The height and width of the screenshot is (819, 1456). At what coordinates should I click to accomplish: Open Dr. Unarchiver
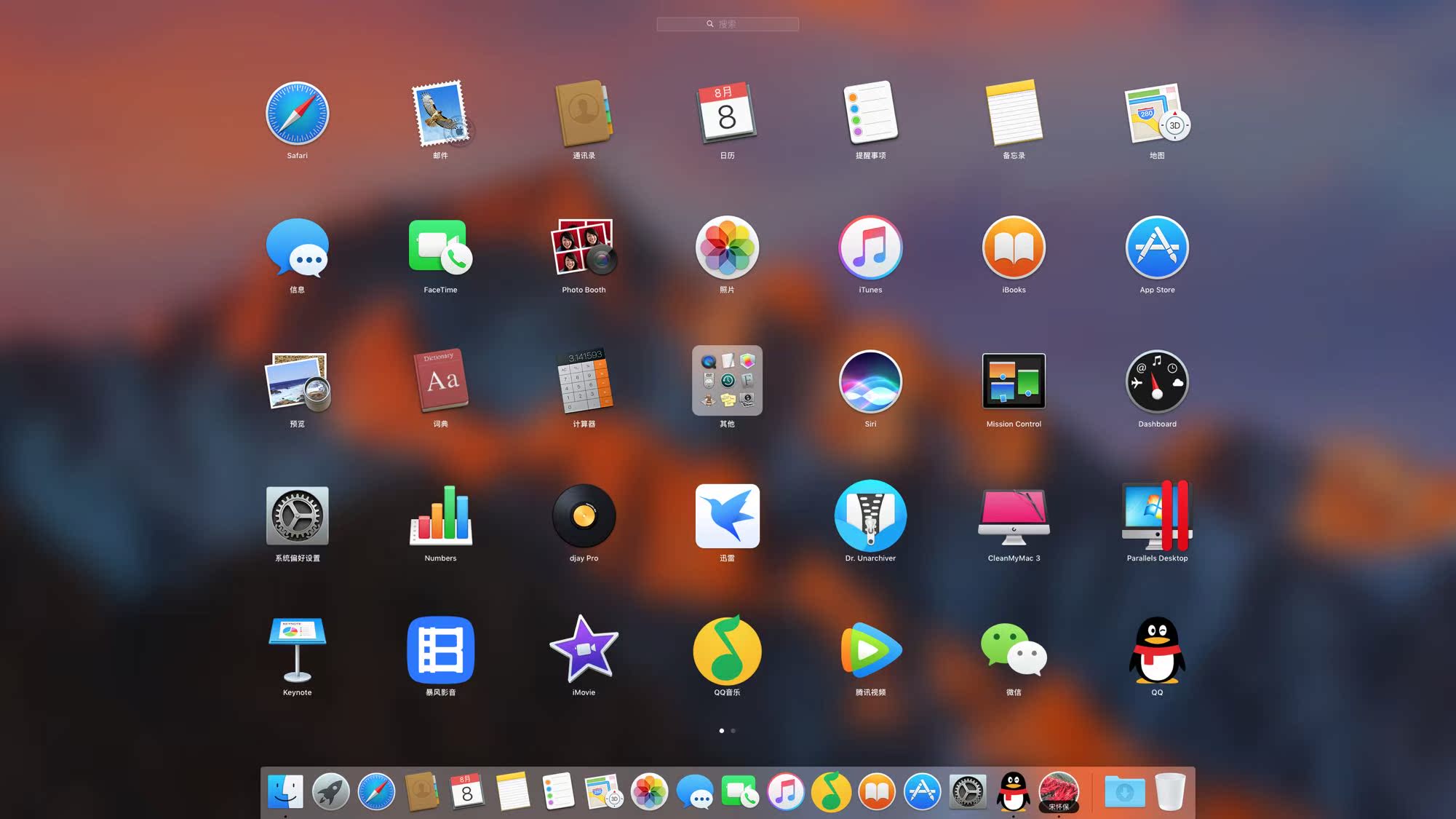pos(870,517)
